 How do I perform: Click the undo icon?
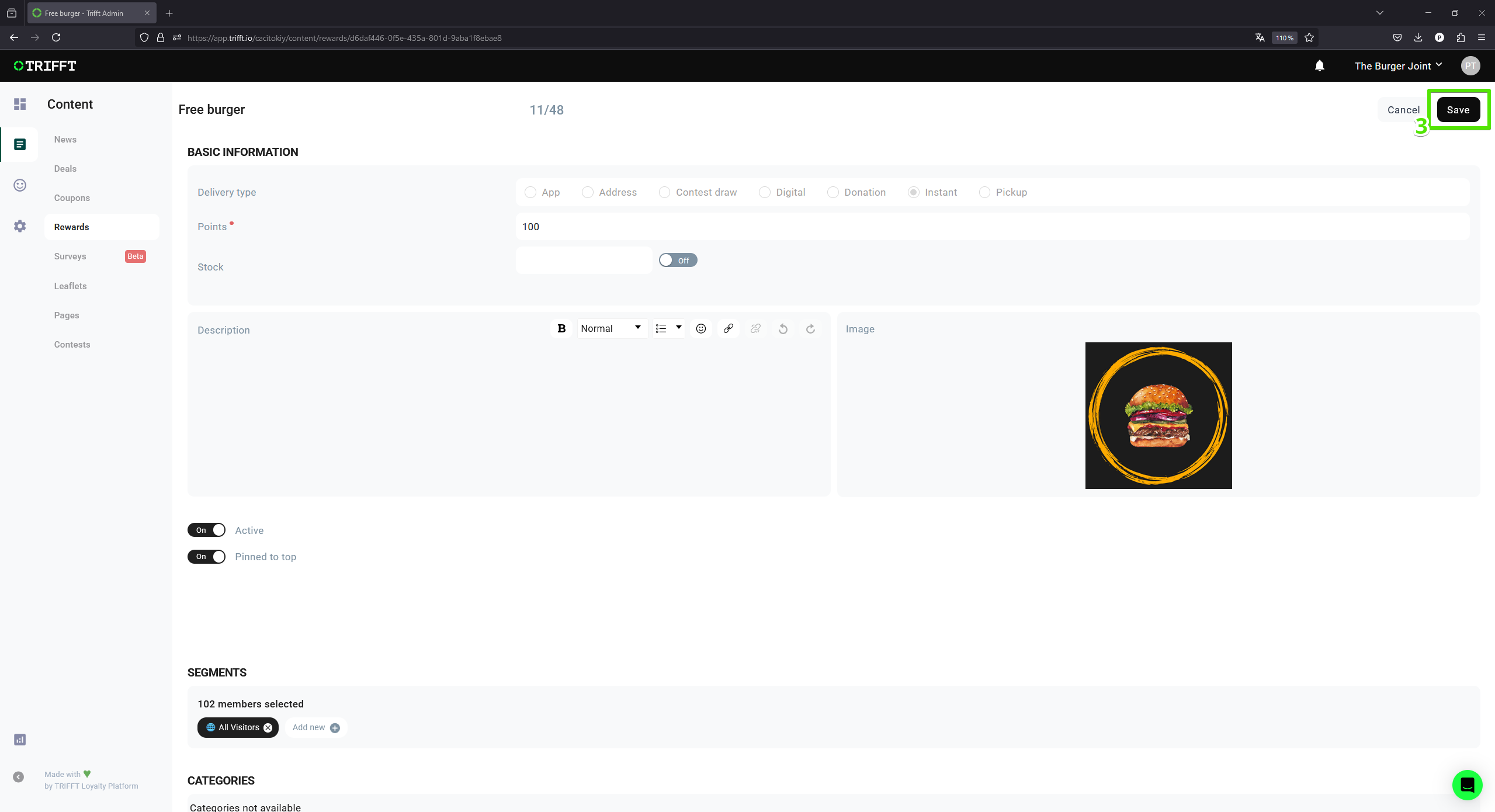[x=783, y=329]
